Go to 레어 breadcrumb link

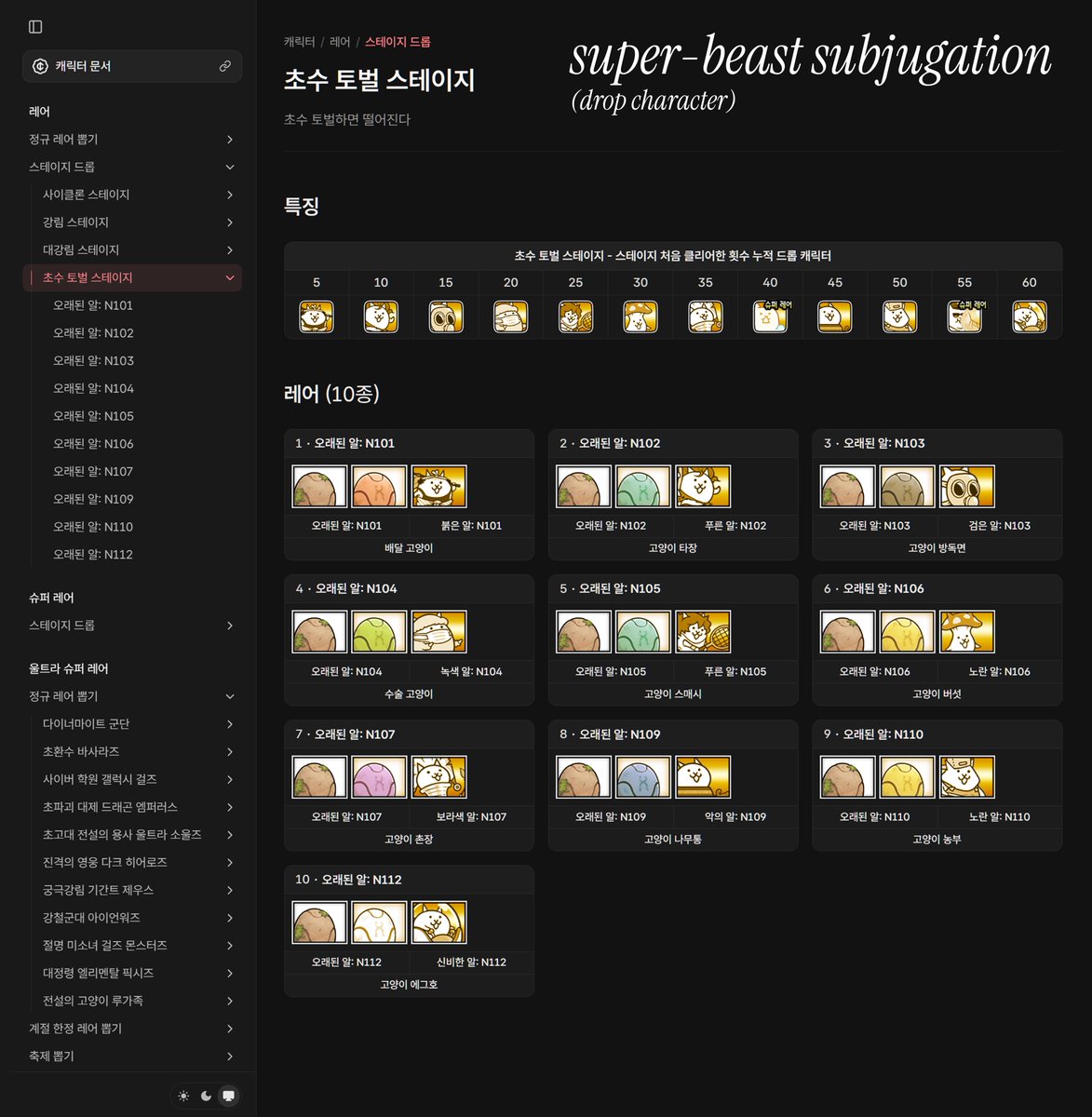[x=340, y=42]
